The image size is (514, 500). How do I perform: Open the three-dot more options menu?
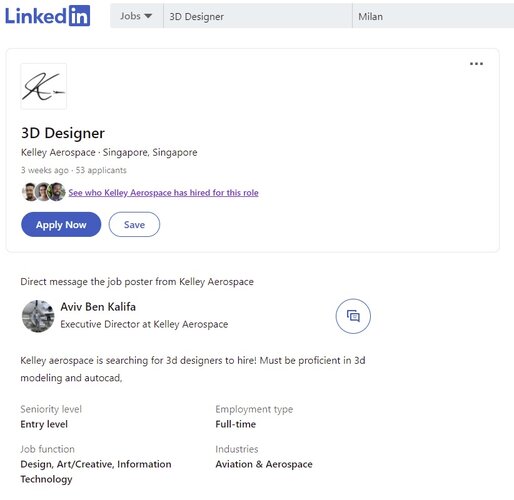click(476, 64)
